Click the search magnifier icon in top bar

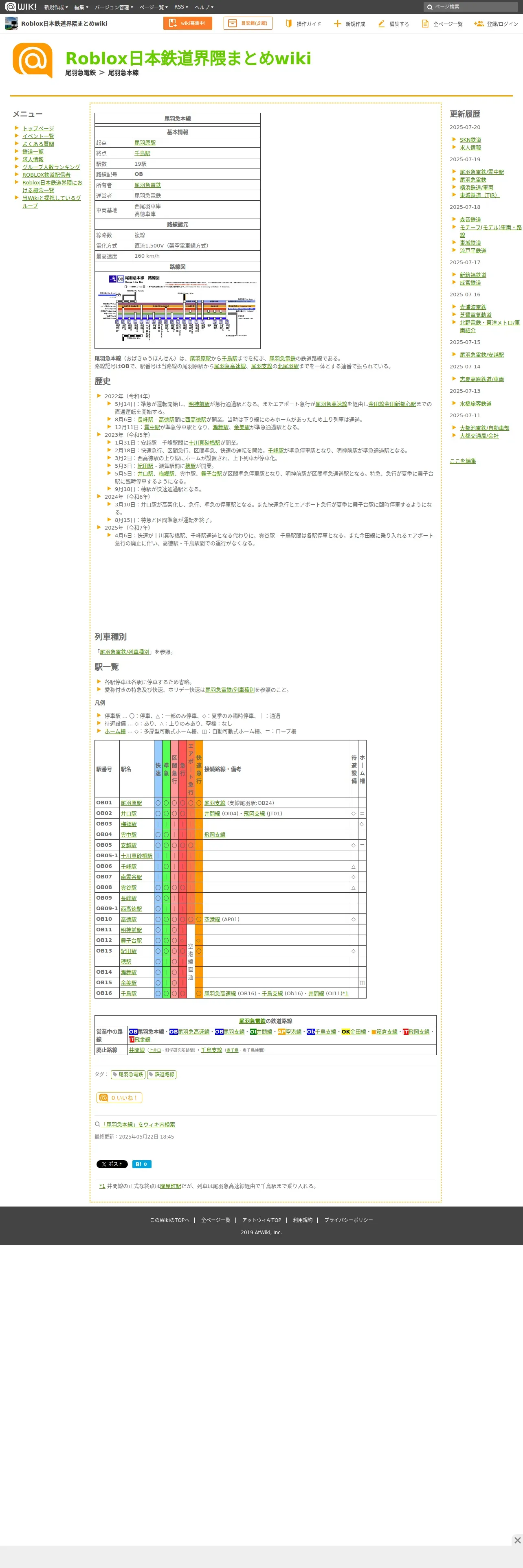[429, 7]
